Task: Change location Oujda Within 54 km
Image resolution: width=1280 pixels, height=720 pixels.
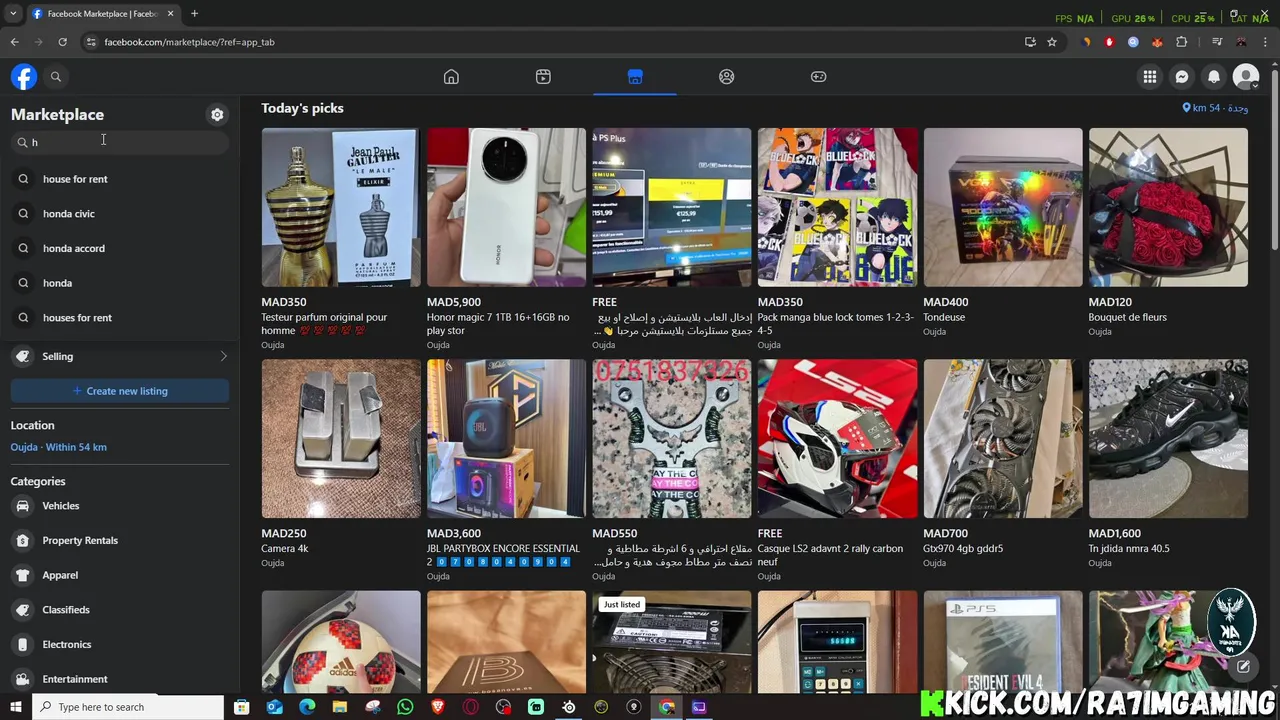Action: (59, 447)
